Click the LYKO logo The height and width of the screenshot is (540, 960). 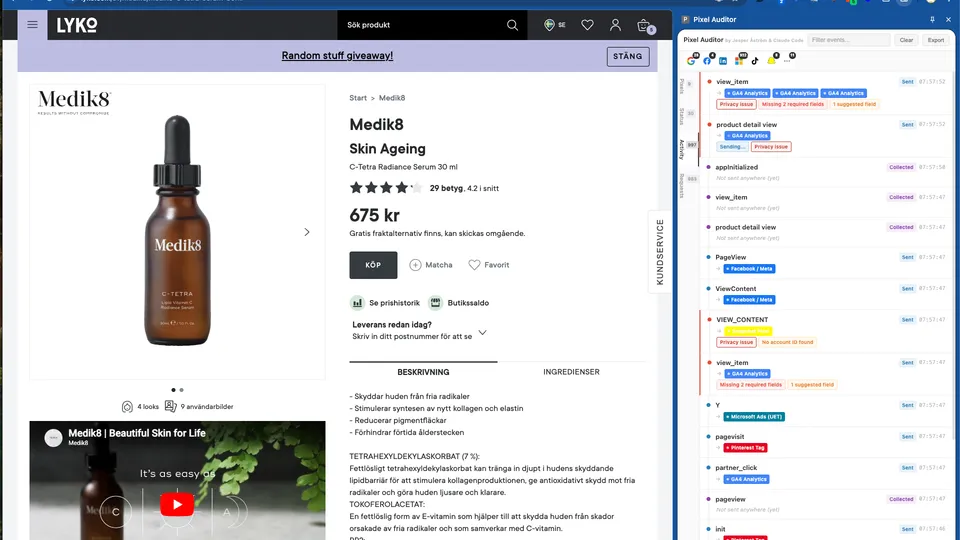tap(77, 25)
